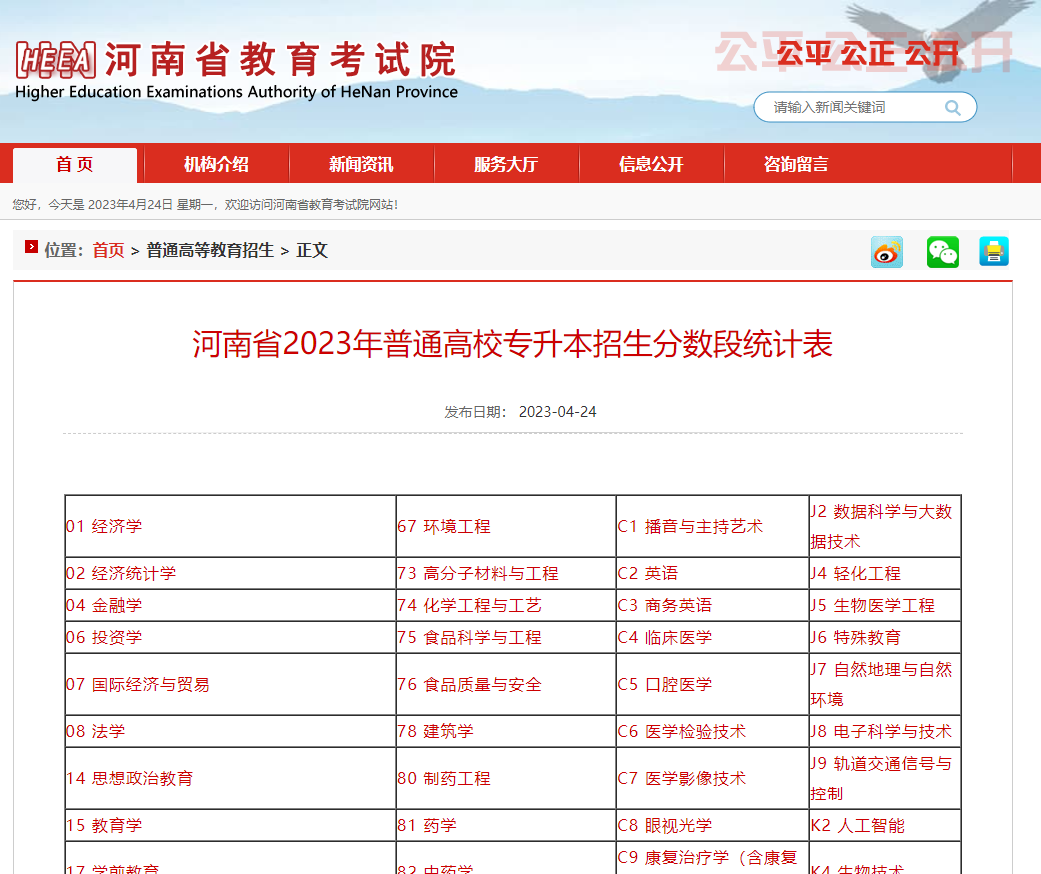Open the 01 经济学 score link

[104, 526]
